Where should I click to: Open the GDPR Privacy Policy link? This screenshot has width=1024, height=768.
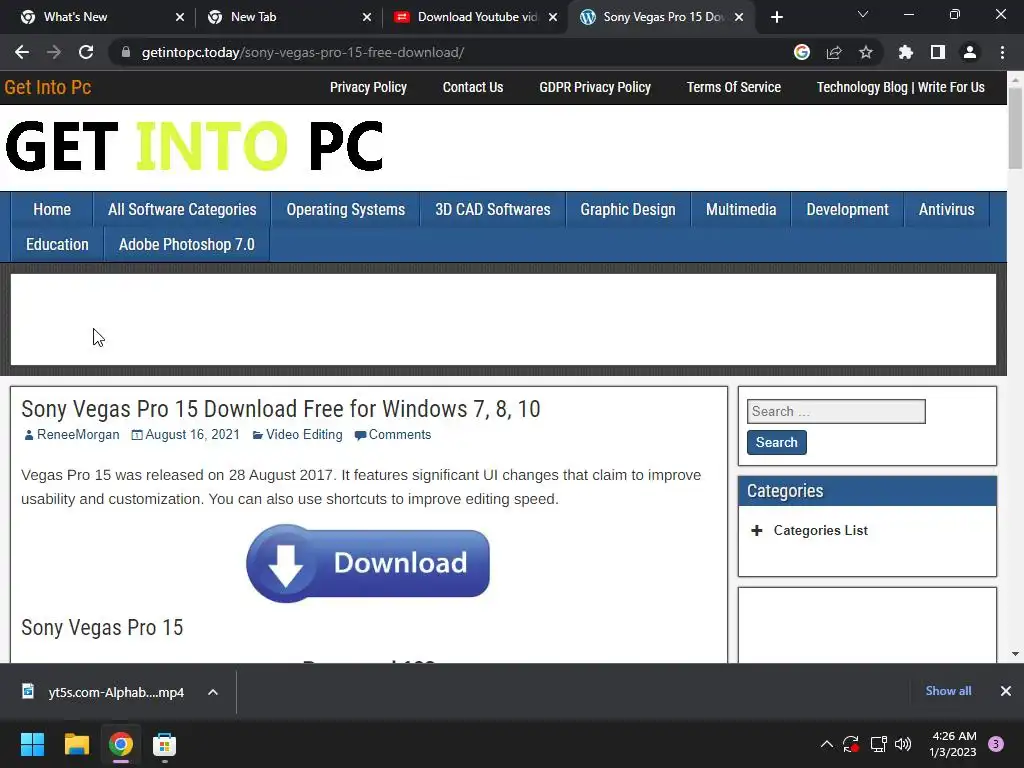(595, 88)
